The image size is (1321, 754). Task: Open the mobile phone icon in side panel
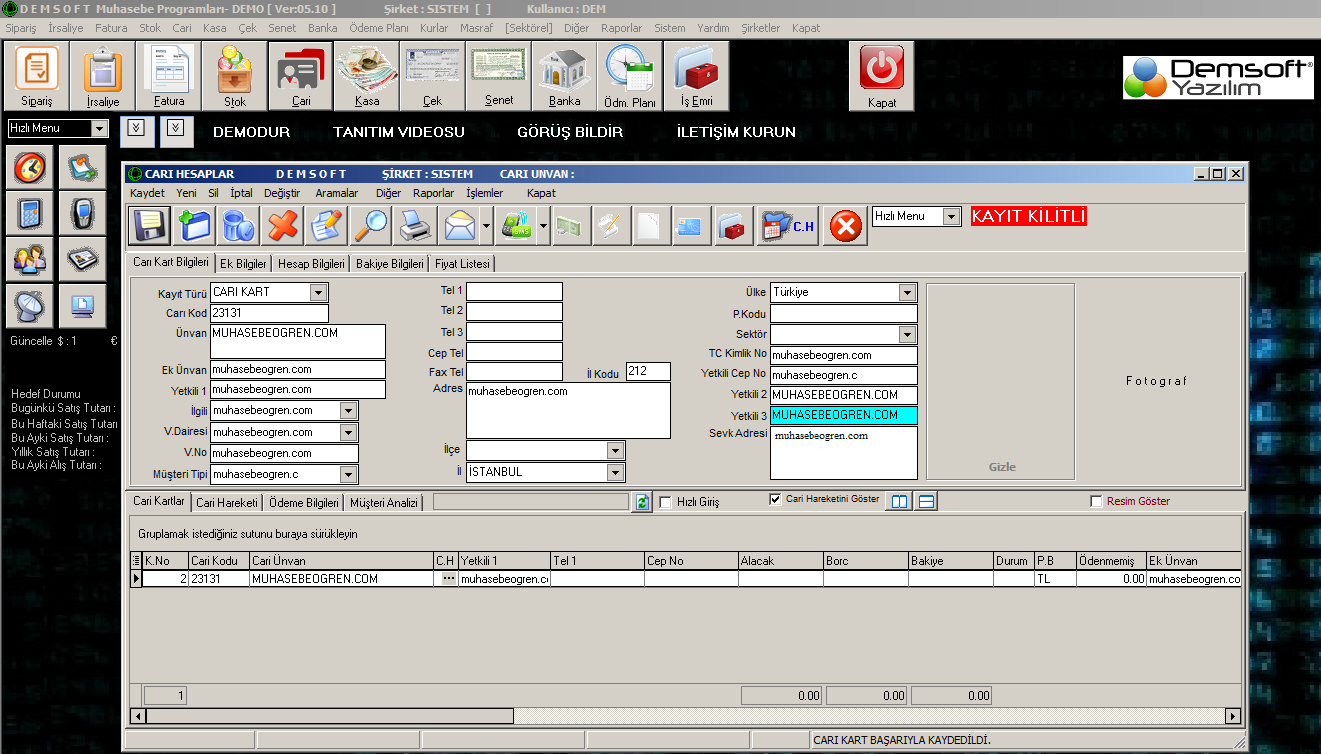point(82,213)
